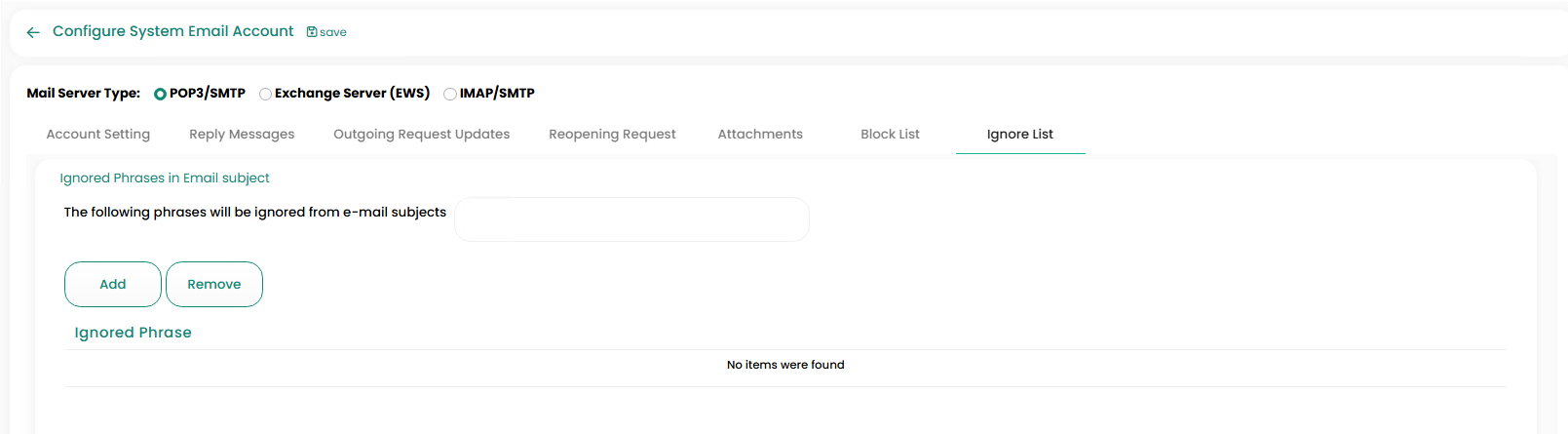1568x434 pixels.
Task: Click the save icon in the header
Action: 312,32
